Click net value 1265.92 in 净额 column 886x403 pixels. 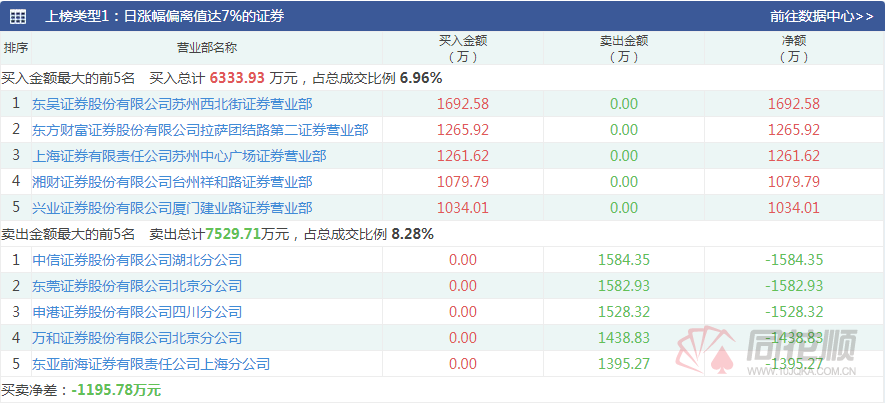[794, 130]
